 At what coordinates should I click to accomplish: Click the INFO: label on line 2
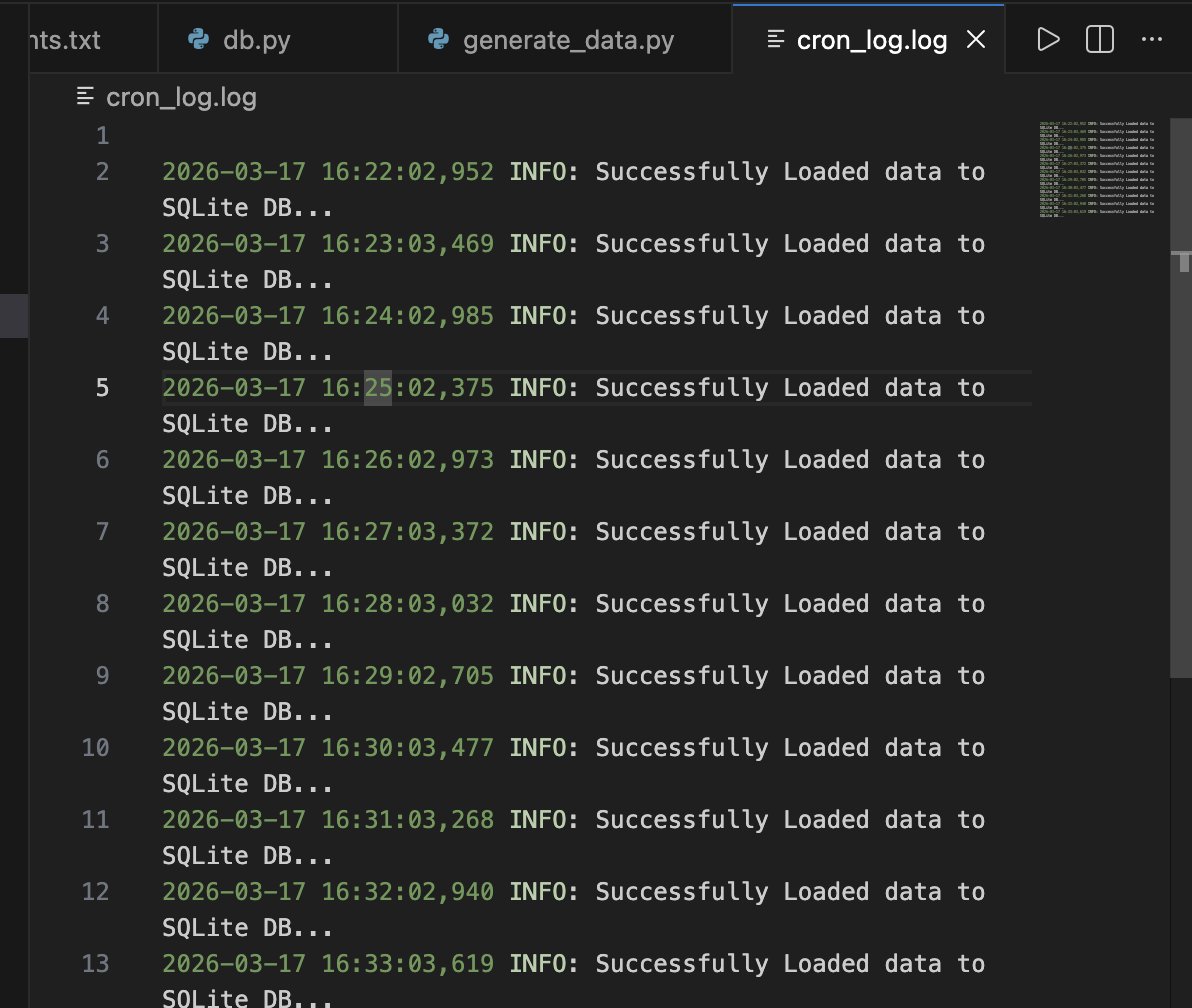click(x=544, y=172)
